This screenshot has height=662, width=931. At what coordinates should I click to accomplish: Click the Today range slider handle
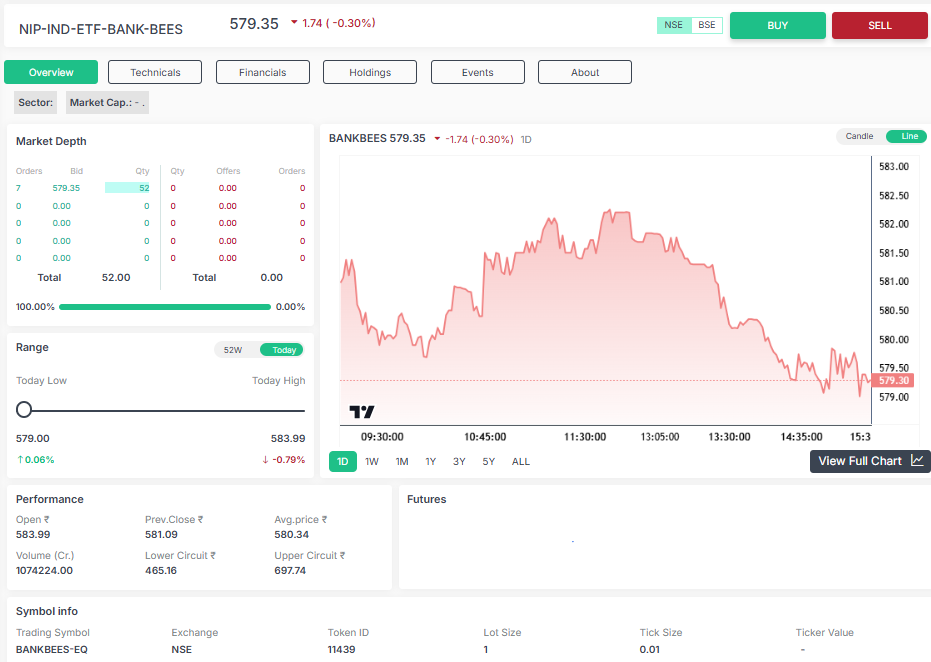24,410
